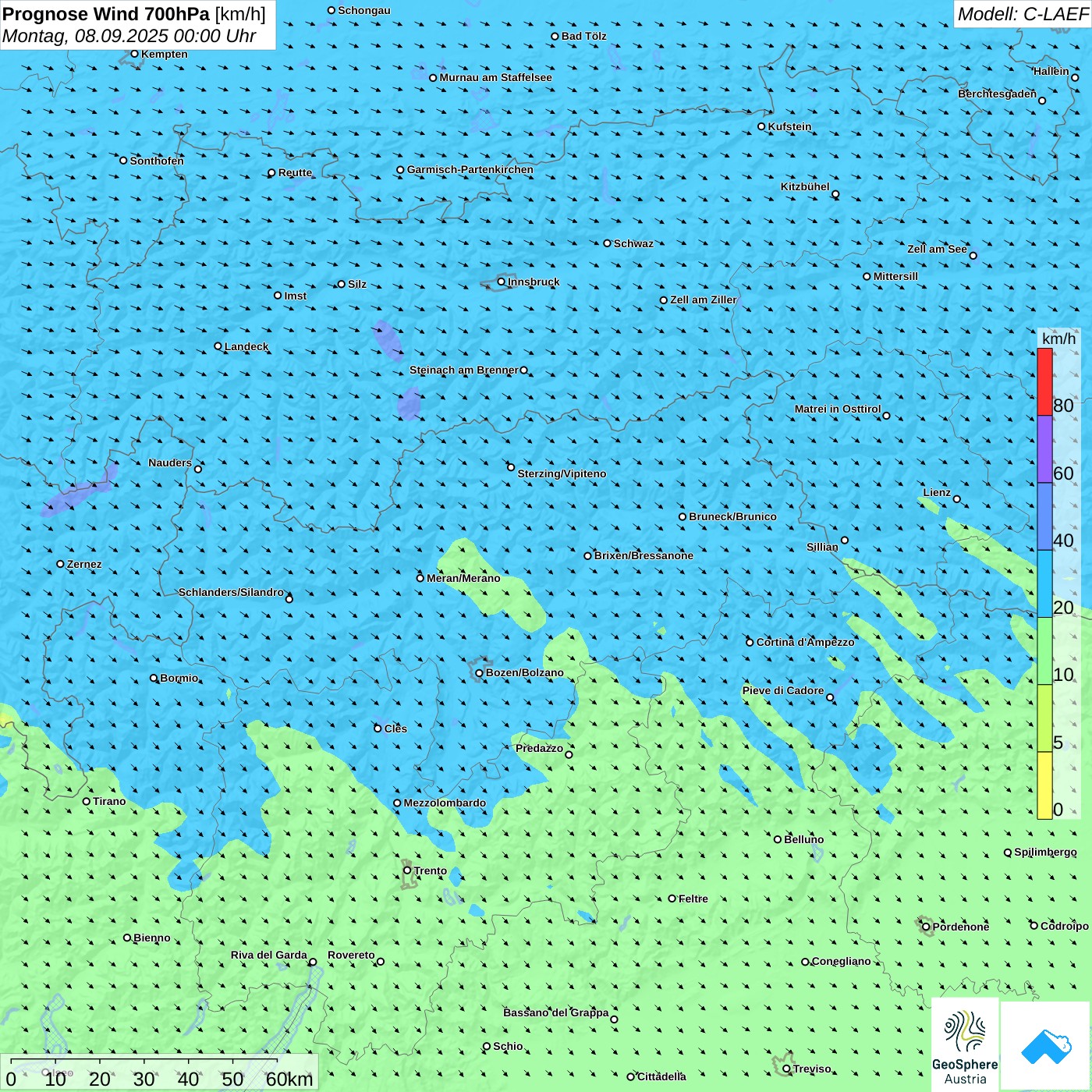Click the Innsbruck city marker

502,282
